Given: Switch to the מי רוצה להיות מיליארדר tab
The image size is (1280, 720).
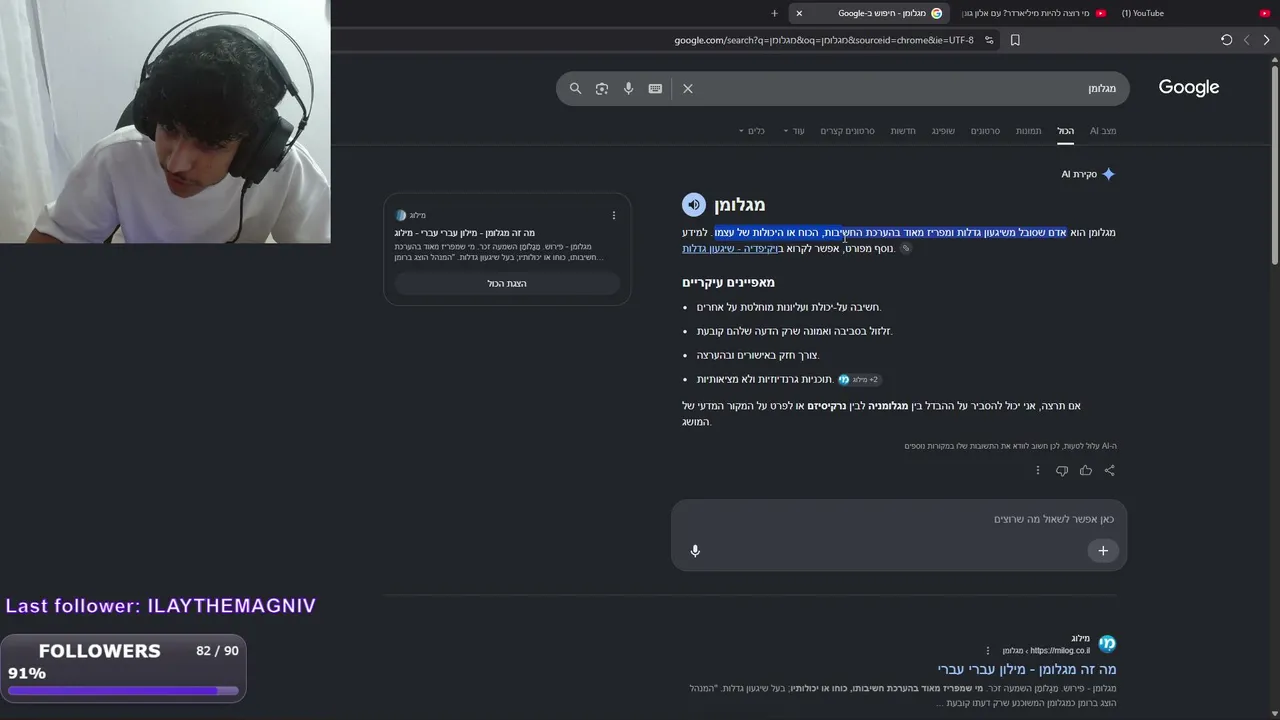Looking at the screenshot, I should [x=1033, y=13].
